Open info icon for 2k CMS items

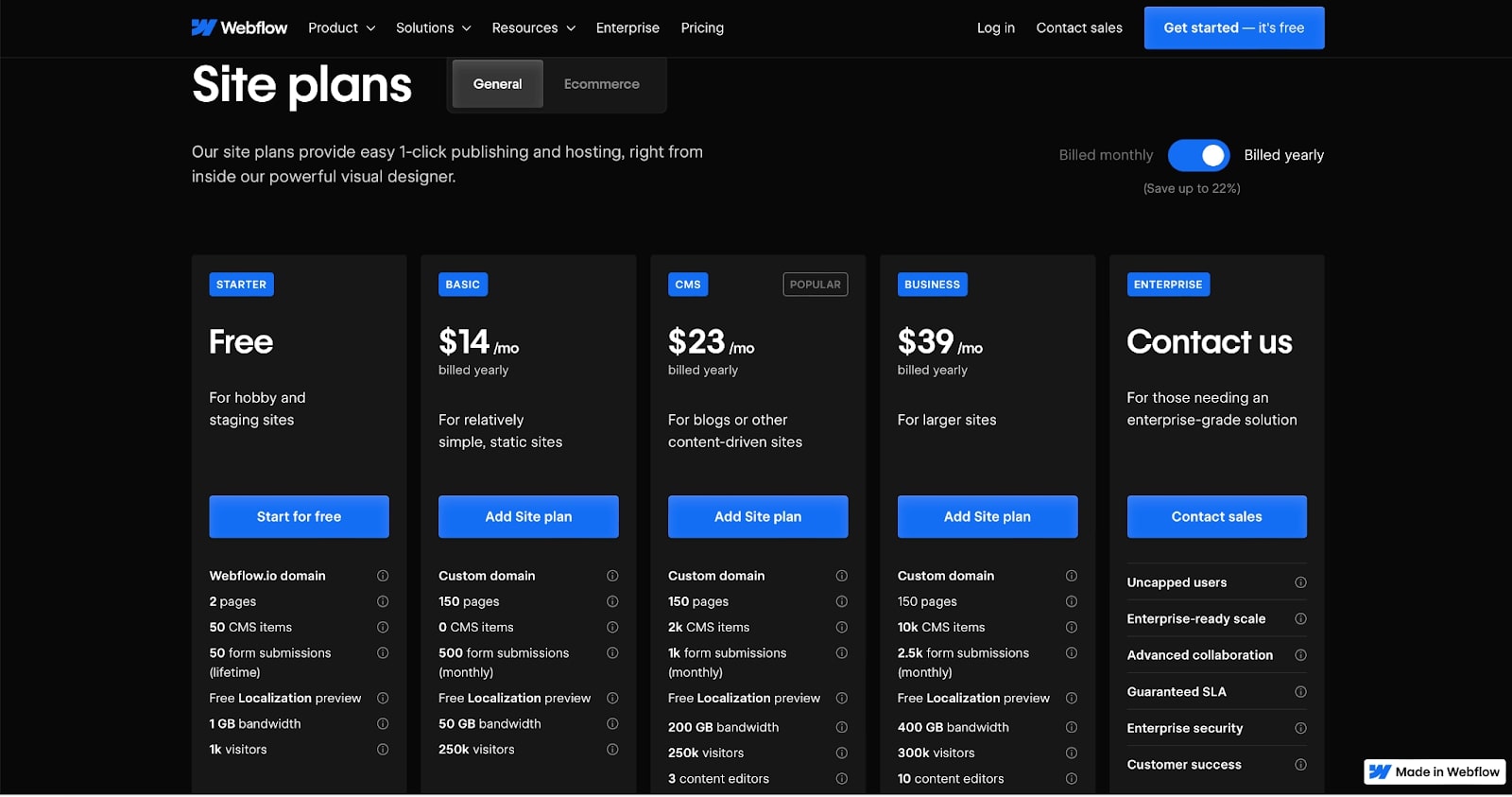842,627
